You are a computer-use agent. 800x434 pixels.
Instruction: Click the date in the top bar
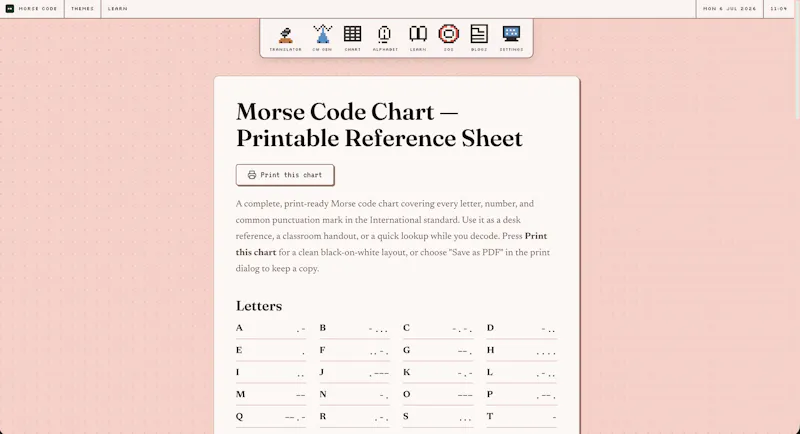pyautogui.click(x=730, y=9)
